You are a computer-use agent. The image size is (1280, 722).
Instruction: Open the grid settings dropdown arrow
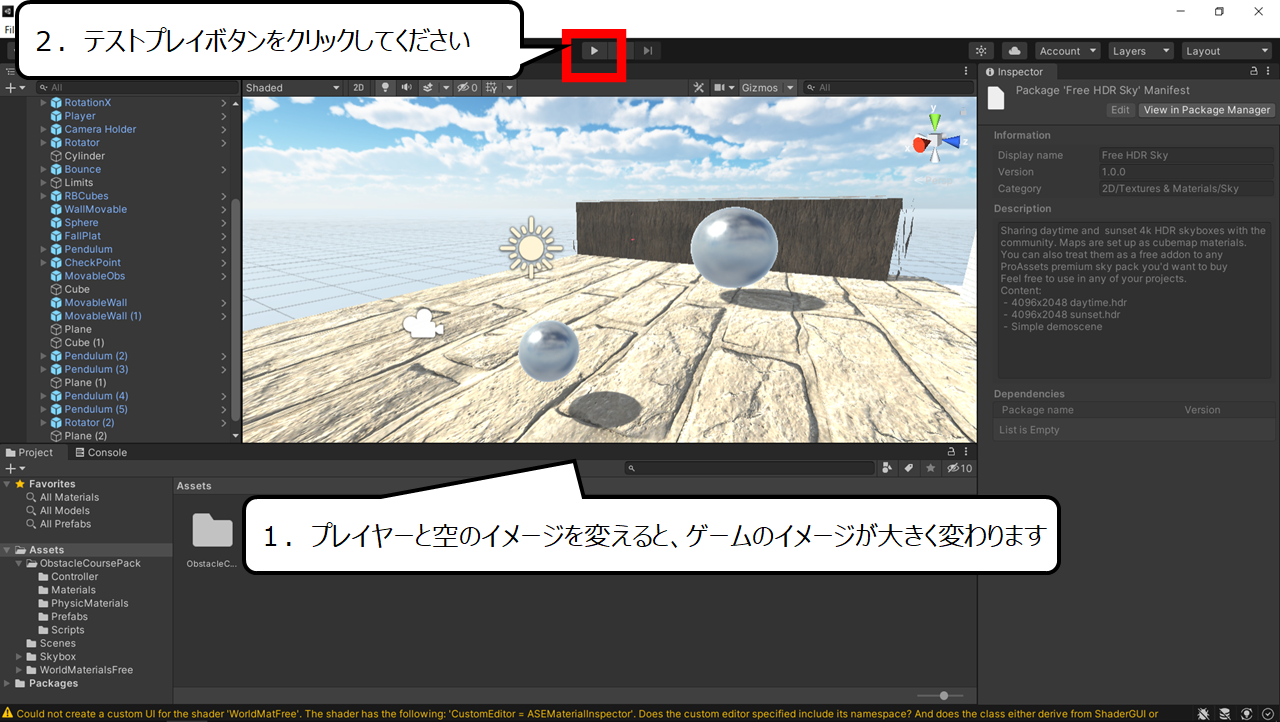click(x=509, y=88)
